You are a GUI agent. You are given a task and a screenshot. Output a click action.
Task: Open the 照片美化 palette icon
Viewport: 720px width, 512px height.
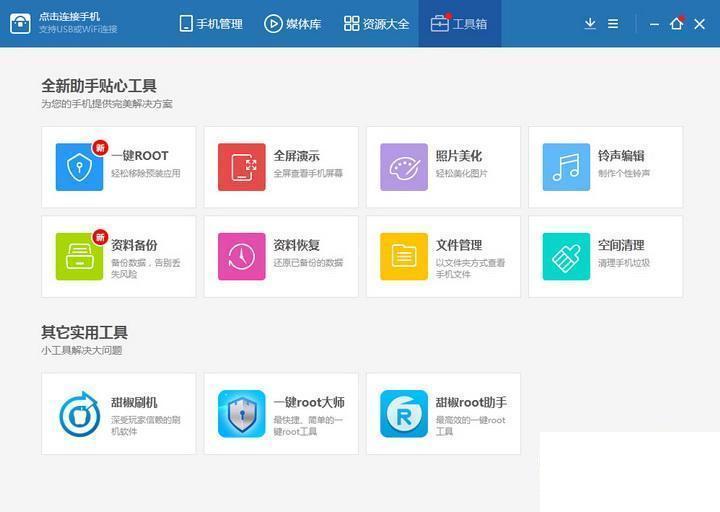404,167
